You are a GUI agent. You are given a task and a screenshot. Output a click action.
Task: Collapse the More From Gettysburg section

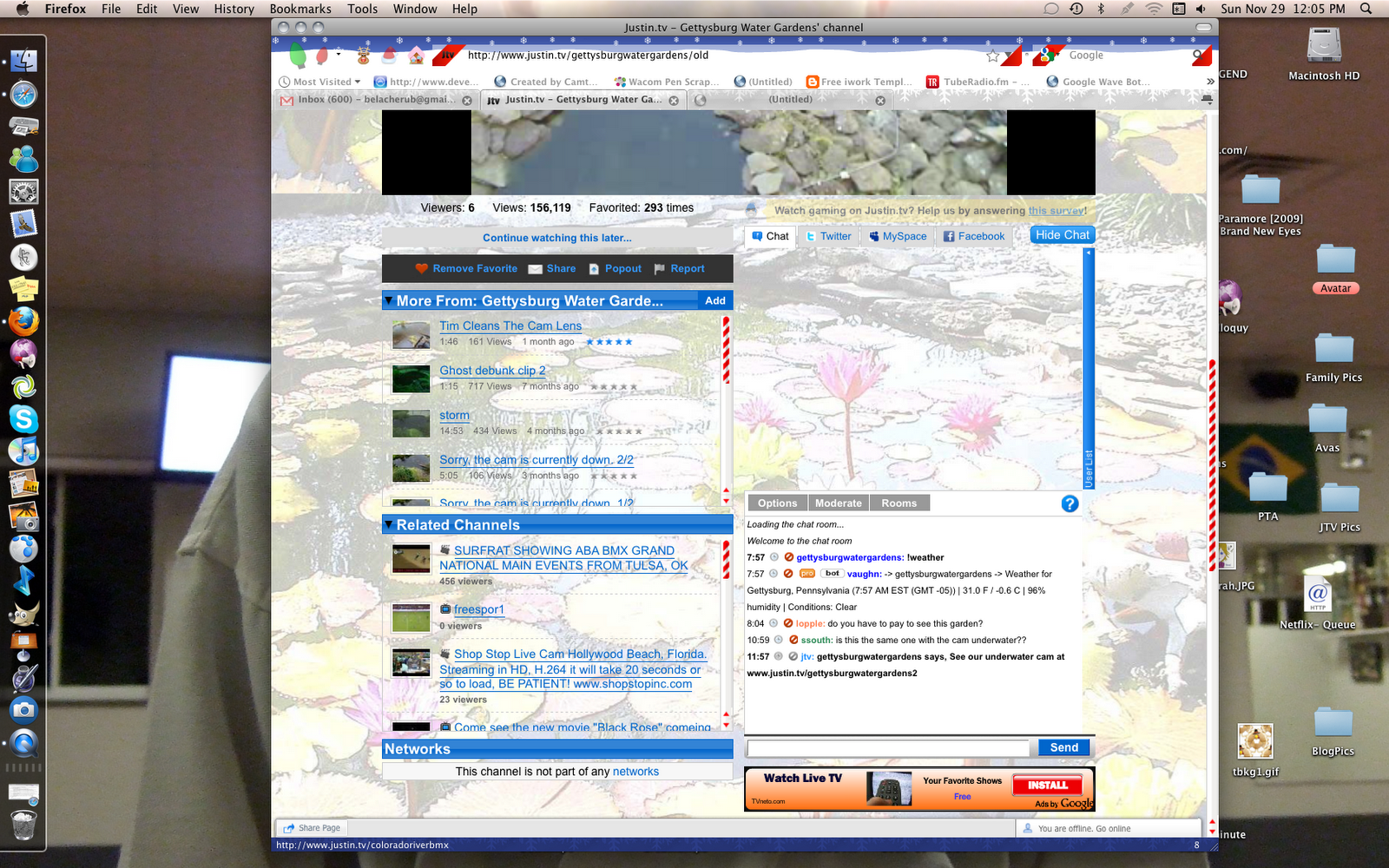(x=389, y=301)
